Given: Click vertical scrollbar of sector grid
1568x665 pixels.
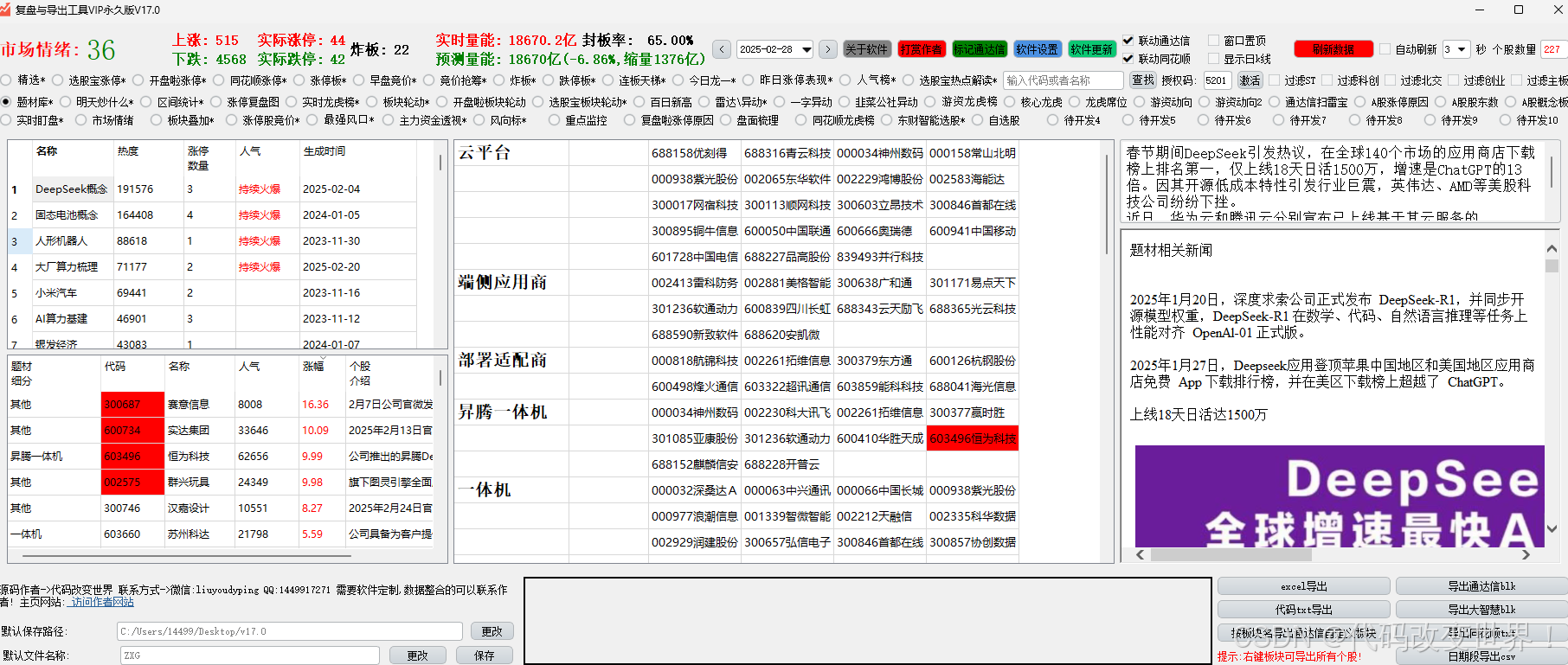Looking at the screenshot, I should (x=1107, y=204).
